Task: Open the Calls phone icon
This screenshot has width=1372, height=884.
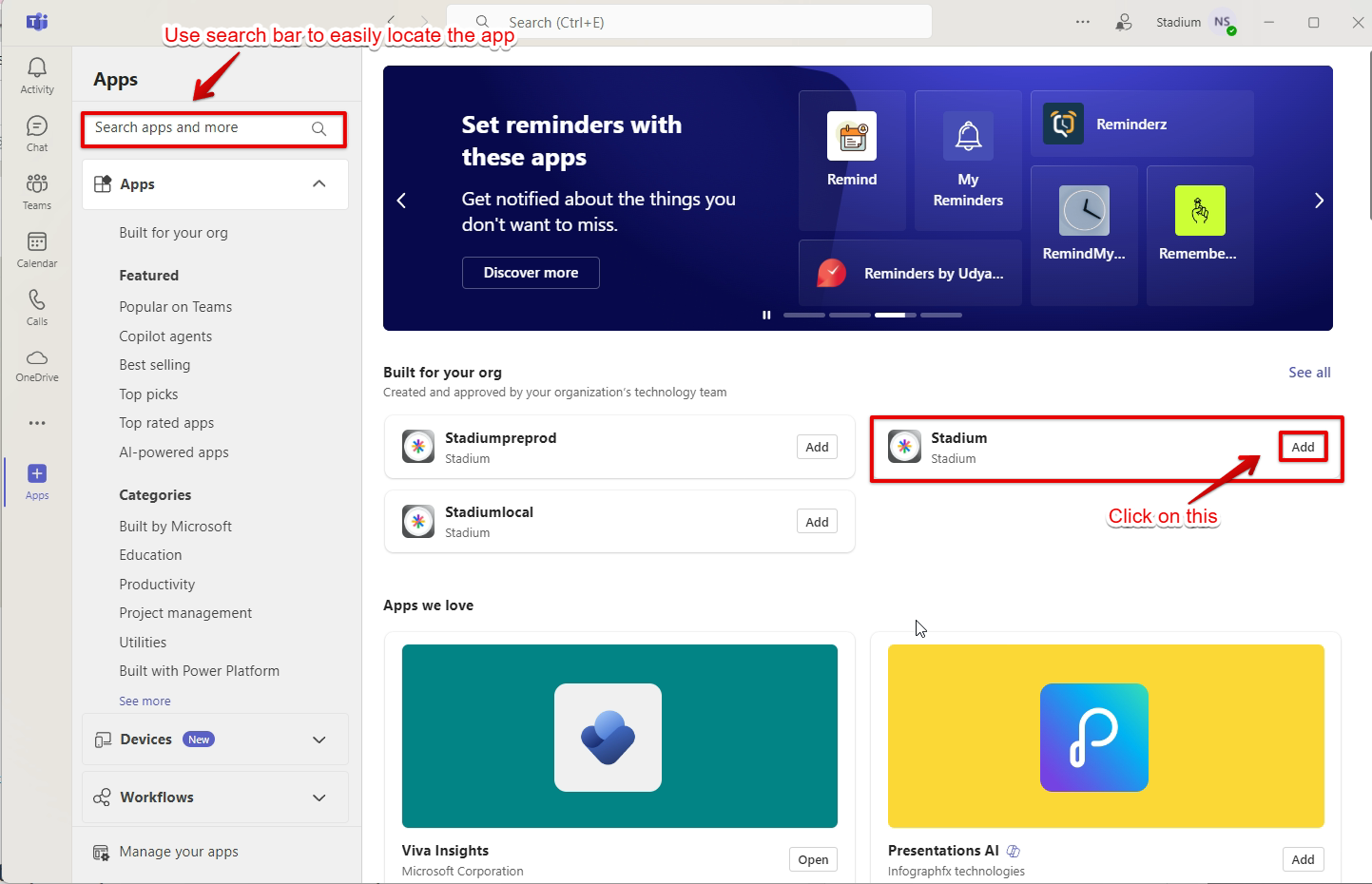Action: point(37,307)
